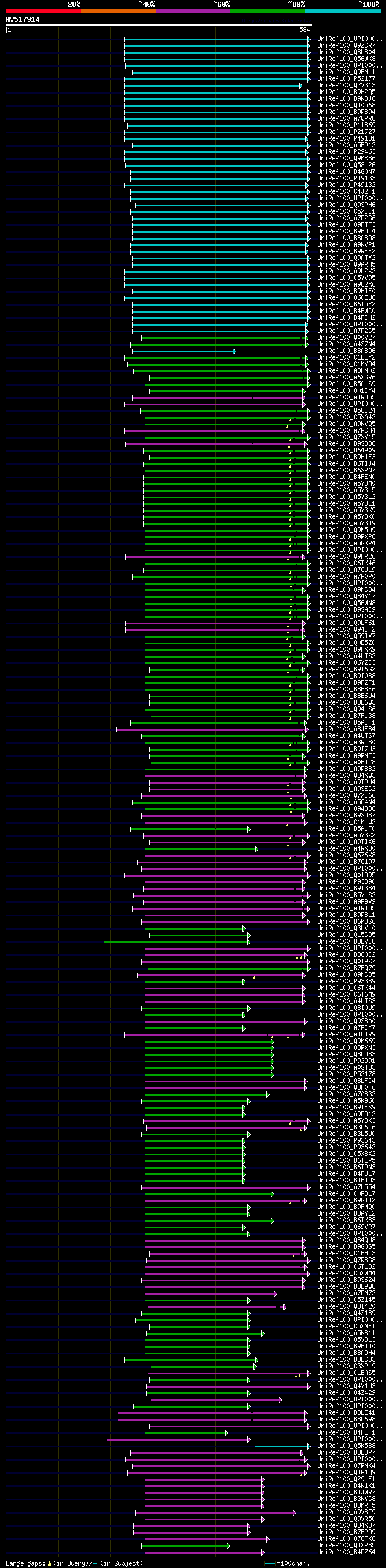This screenshot has width=386, height=1568.
Task: Click the 584 query length label
Action: click(x=305, y=30)
